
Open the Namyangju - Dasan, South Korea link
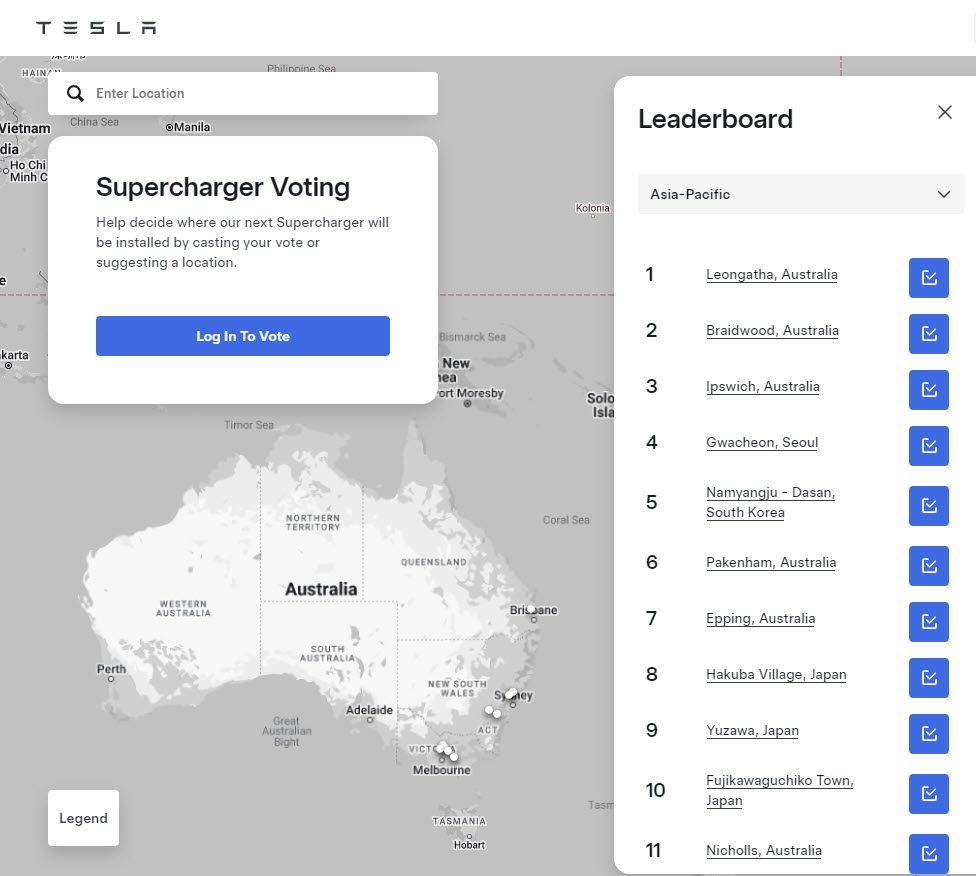point(770,502)
